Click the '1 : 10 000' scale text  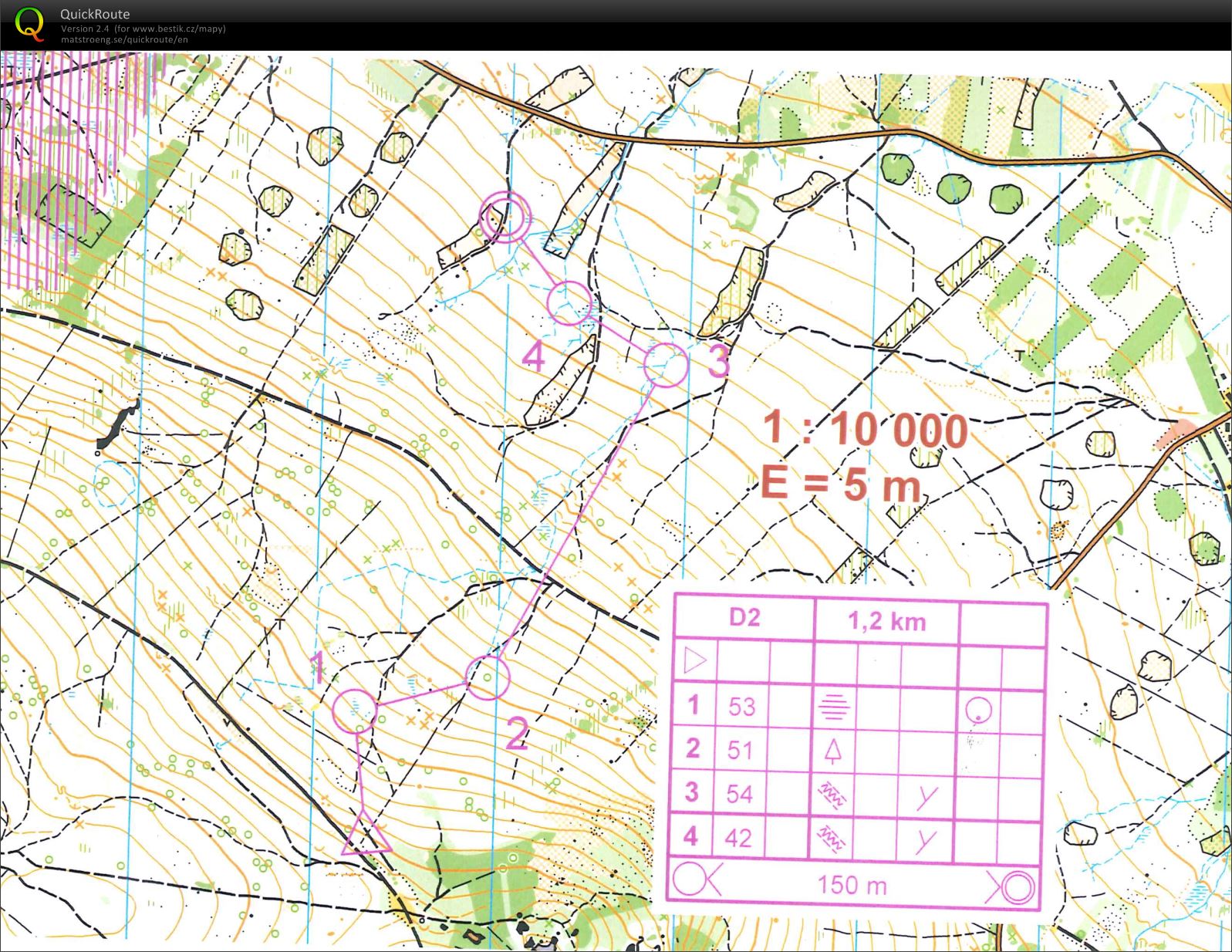(865, 429)
